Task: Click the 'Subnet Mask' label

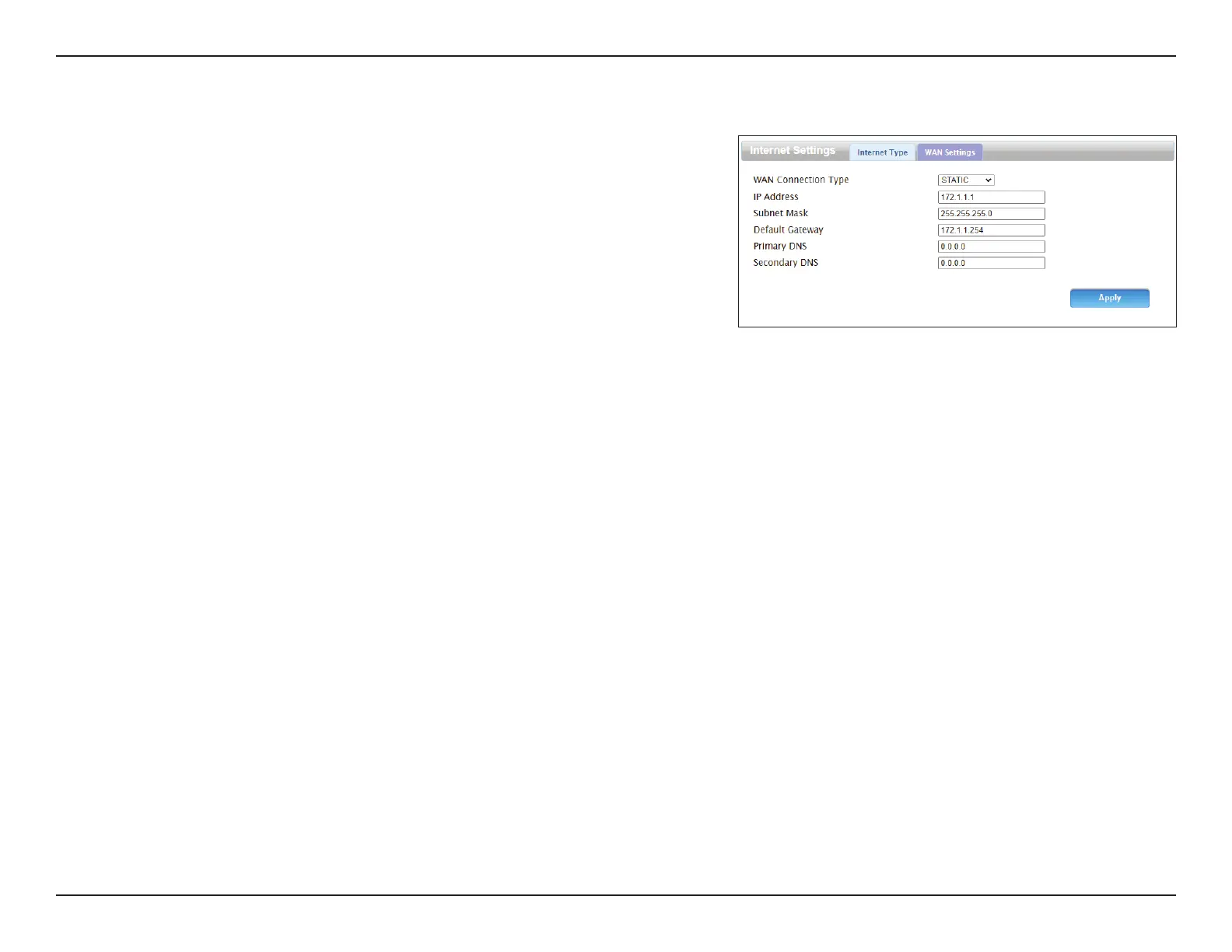Action: click(781, 213)
